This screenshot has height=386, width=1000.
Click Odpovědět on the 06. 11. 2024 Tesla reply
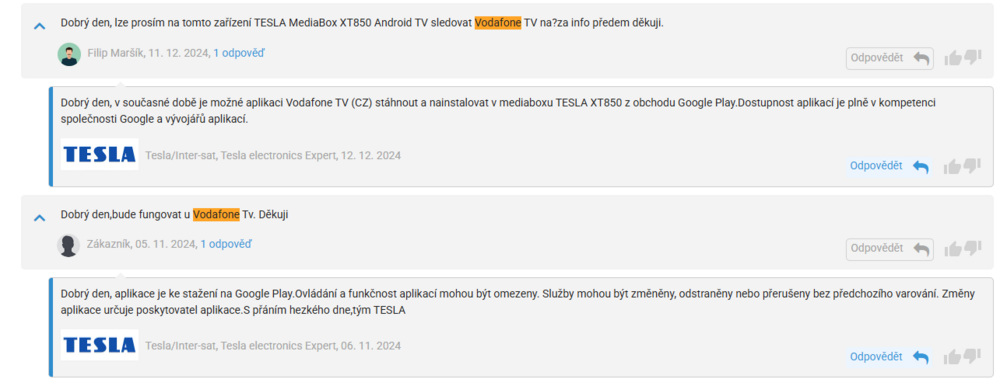coord(890,357)
